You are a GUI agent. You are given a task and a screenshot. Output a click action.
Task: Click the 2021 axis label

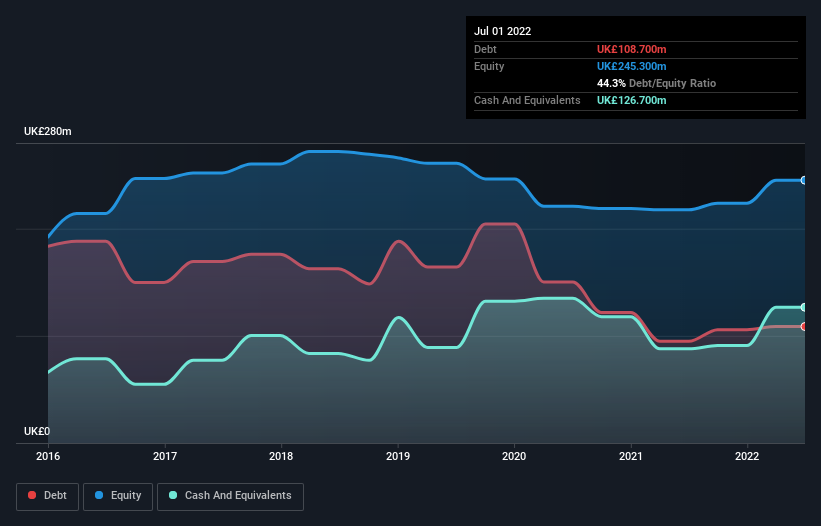point(631,456)
